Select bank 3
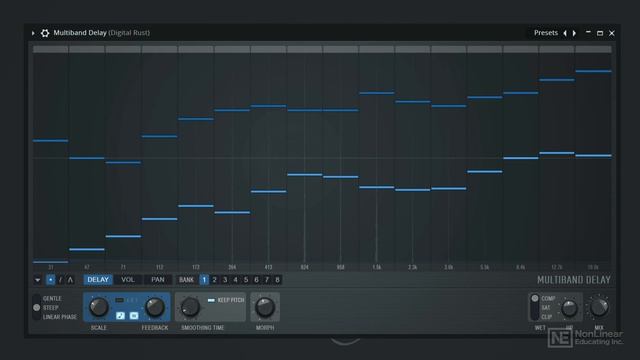 225,280
